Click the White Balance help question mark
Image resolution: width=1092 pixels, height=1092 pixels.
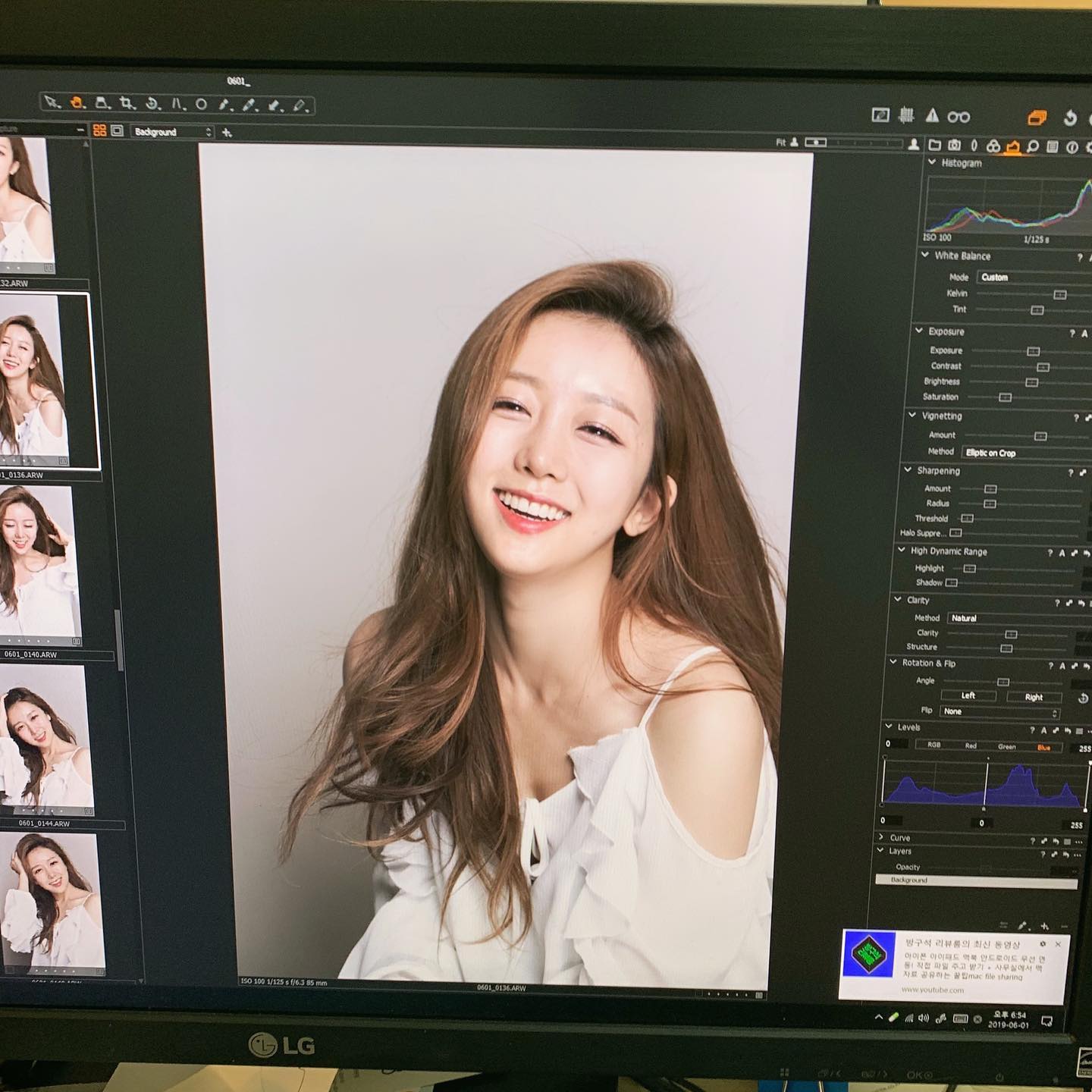[1079, 259]
